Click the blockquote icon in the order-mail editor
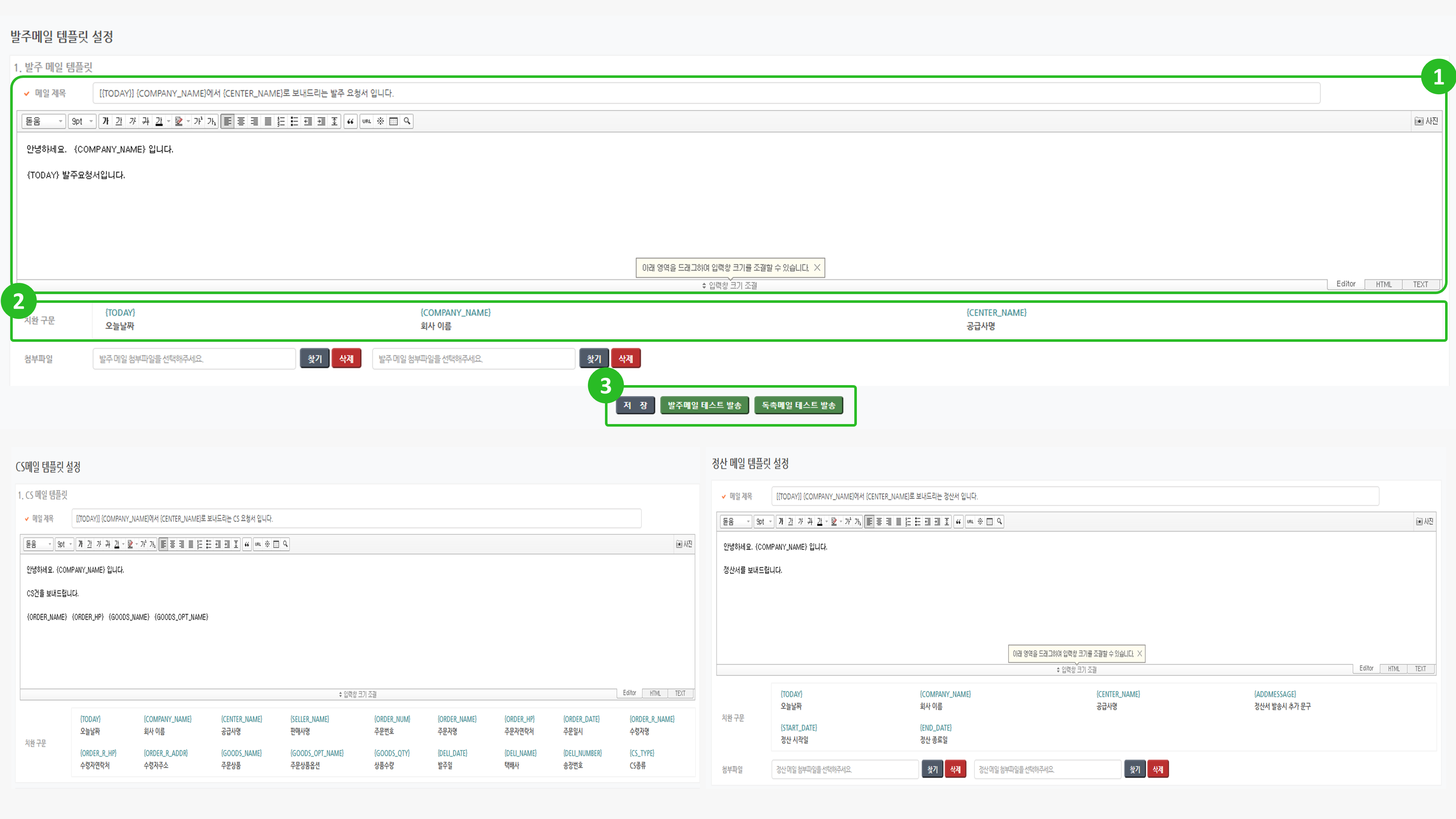 point(351,121)
